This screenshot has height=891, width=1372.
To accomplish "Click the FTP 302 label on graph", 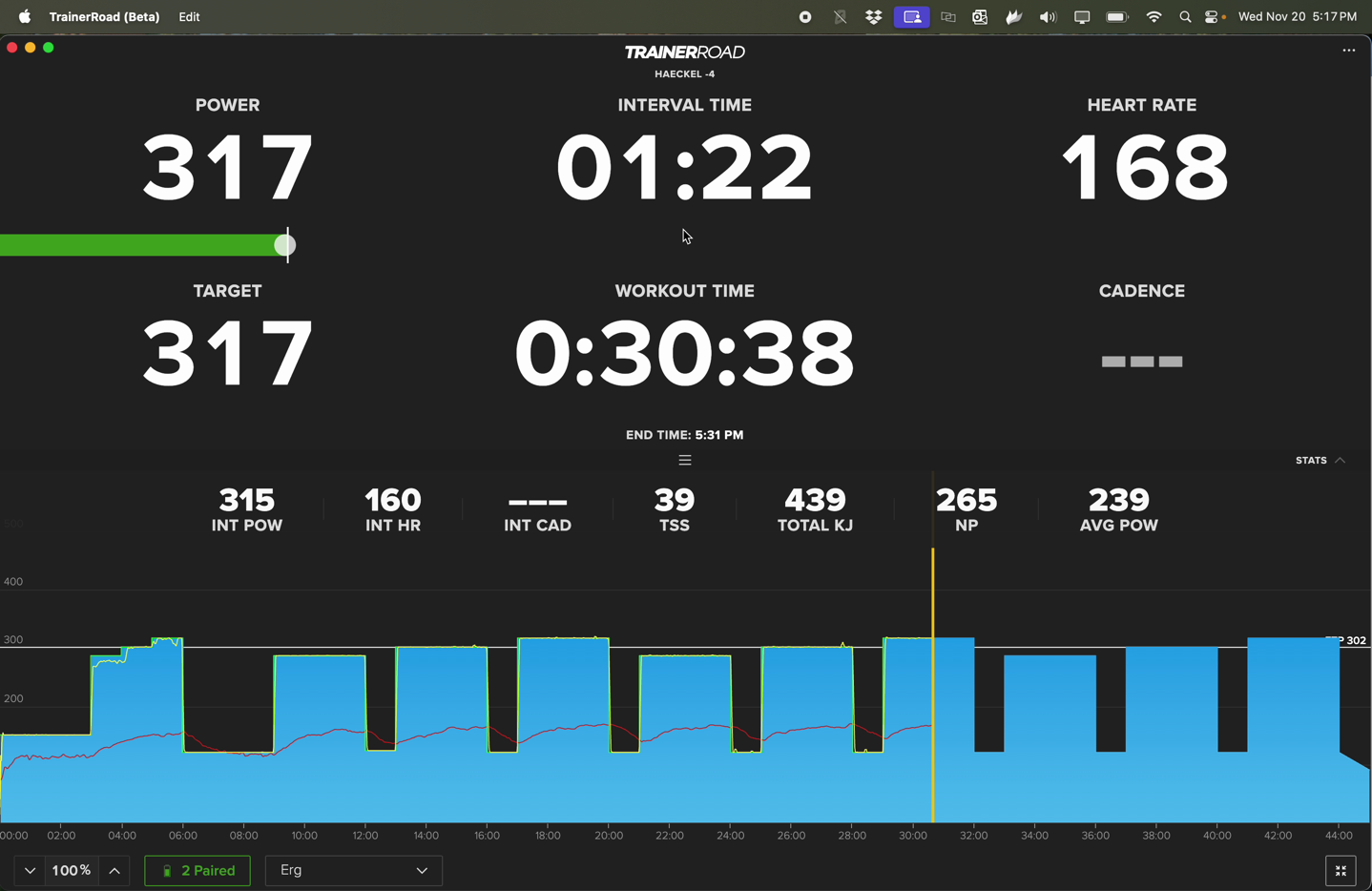I will (x=1346, y=640).
